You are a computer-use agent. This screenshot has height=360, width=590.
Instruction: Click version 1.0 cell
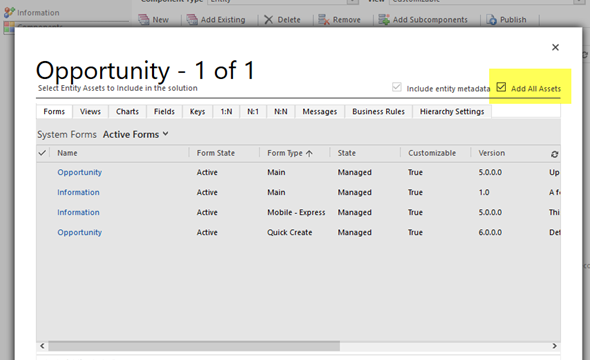point(484,192)
